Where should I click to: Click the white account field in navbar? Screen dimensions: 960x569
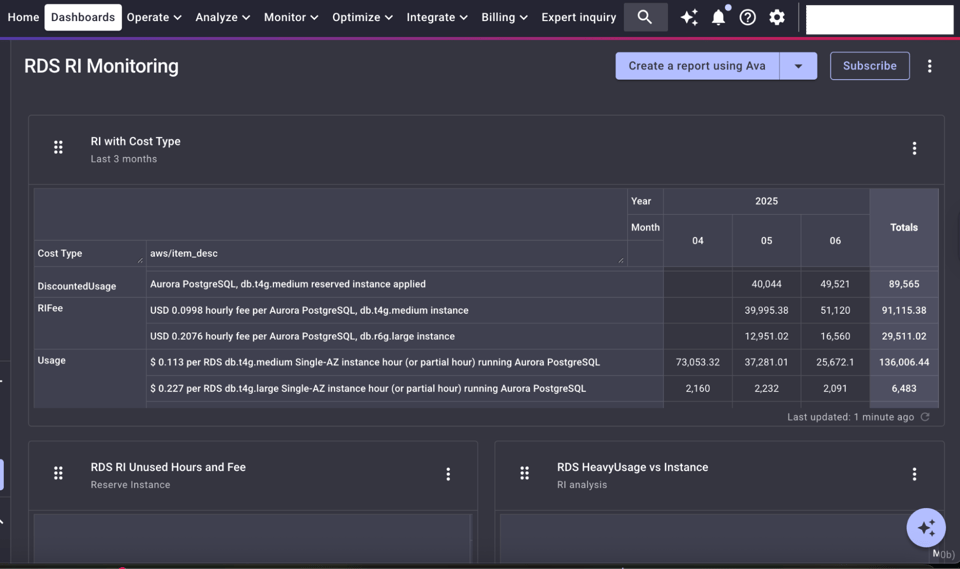pos(879,20)
